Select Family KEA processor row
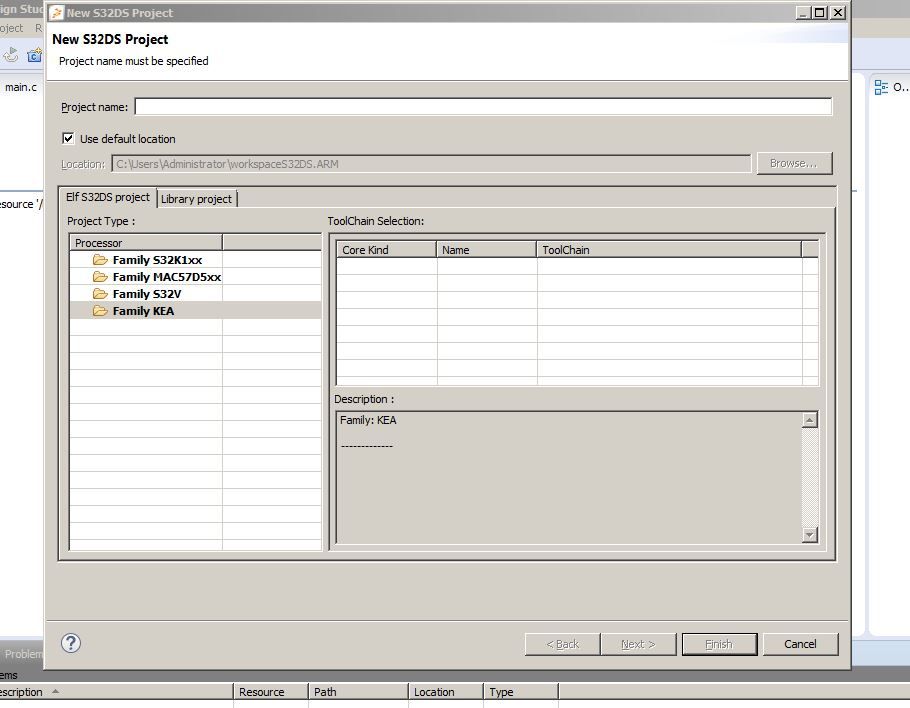Screen dimensions: 910x708 coord(195,311)
